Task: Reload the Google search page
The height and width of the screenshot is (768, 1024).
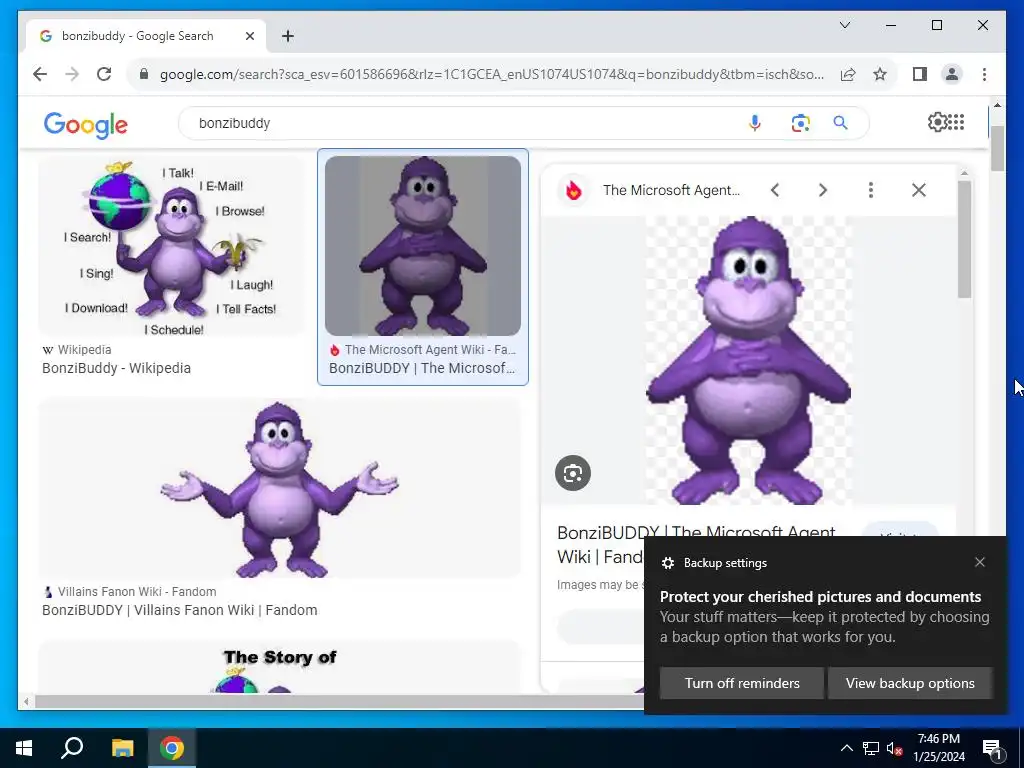Action: pyautogui.click(x=104, y=74)
